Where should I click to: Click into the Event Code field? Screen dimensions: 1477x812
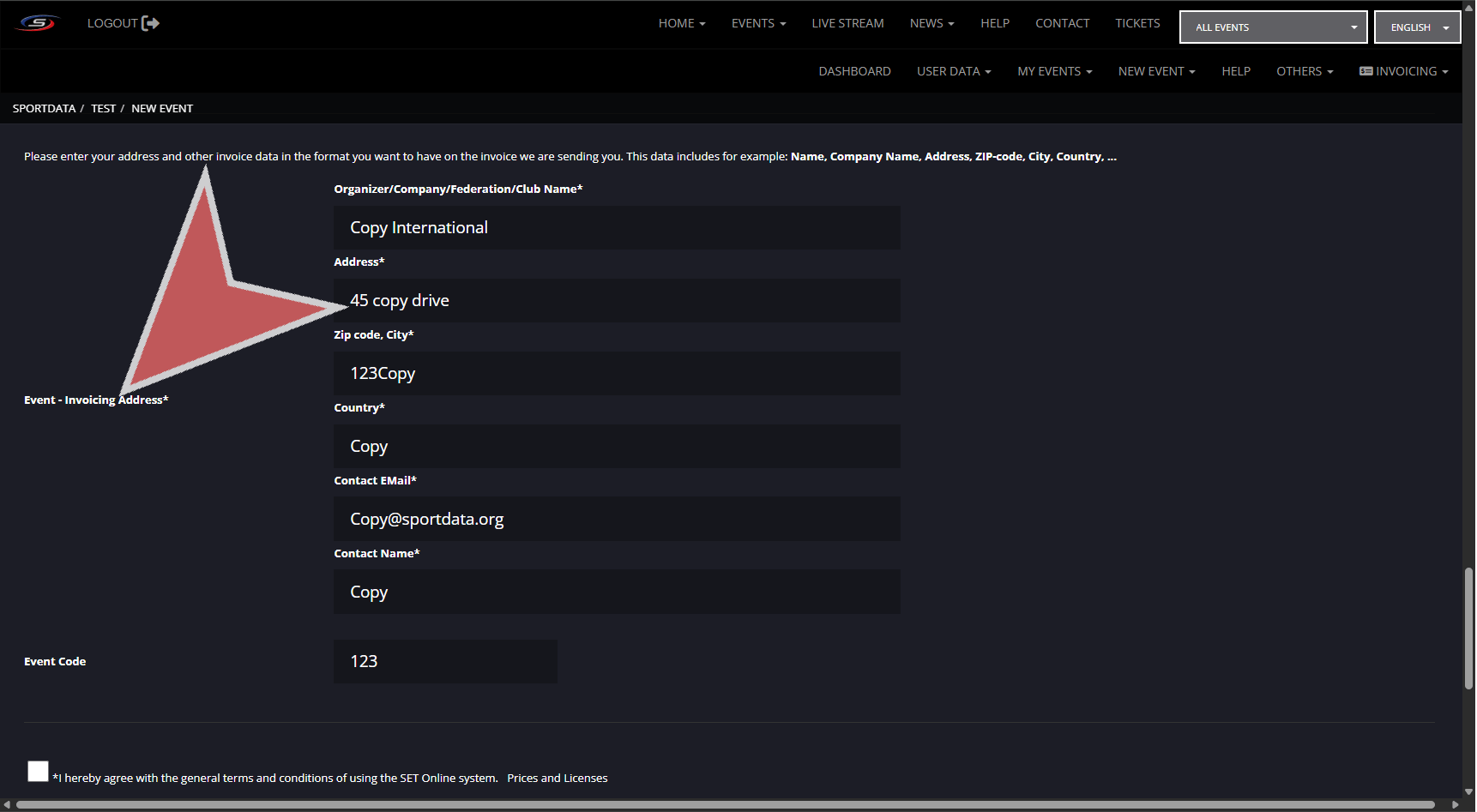[x=445, y=661]
